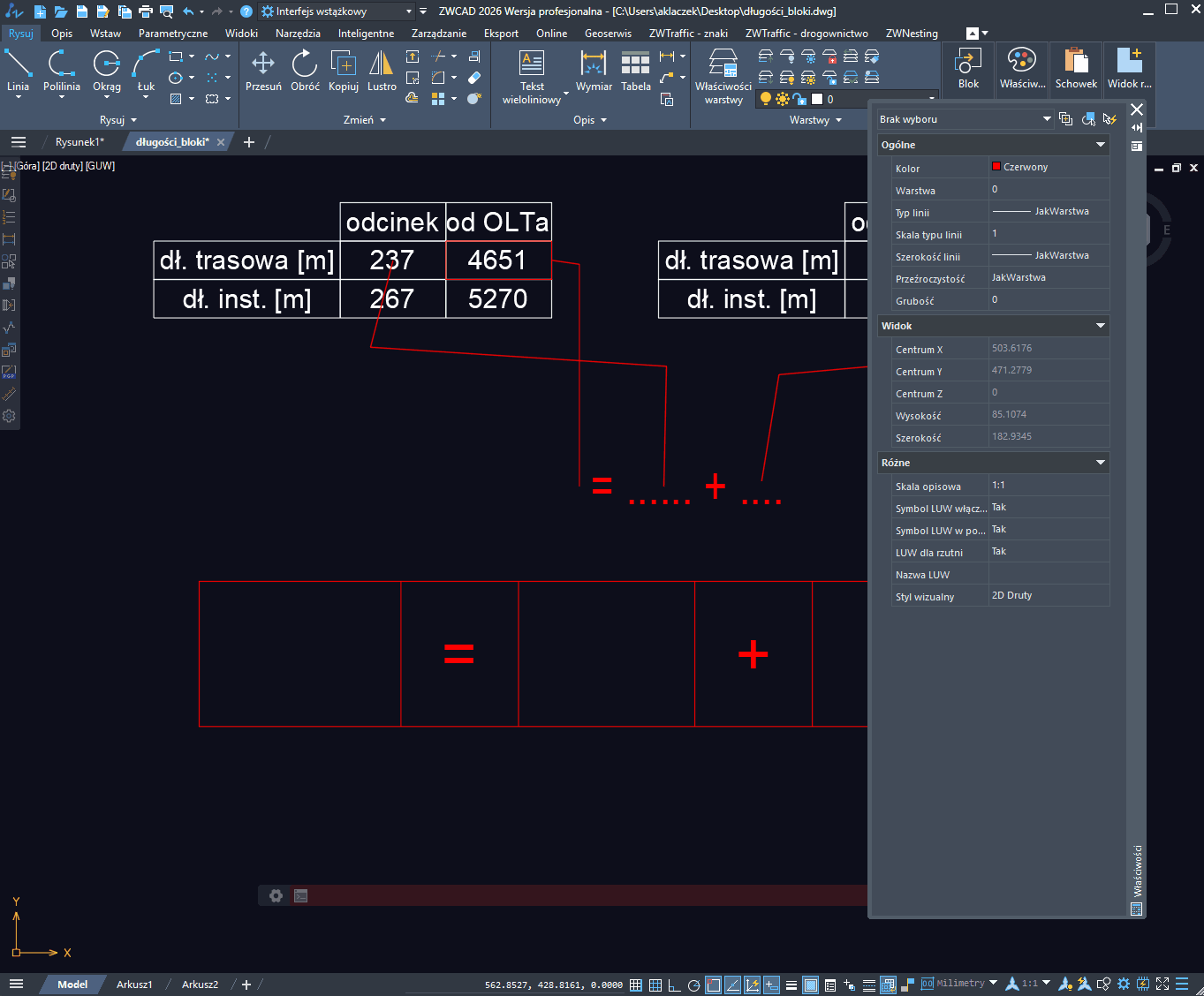The height and width of the screenshot is (996, 1204).
Task: Open Właściwości warstwy layer properties
Action: pyautogui.click(x=723, y=74)
